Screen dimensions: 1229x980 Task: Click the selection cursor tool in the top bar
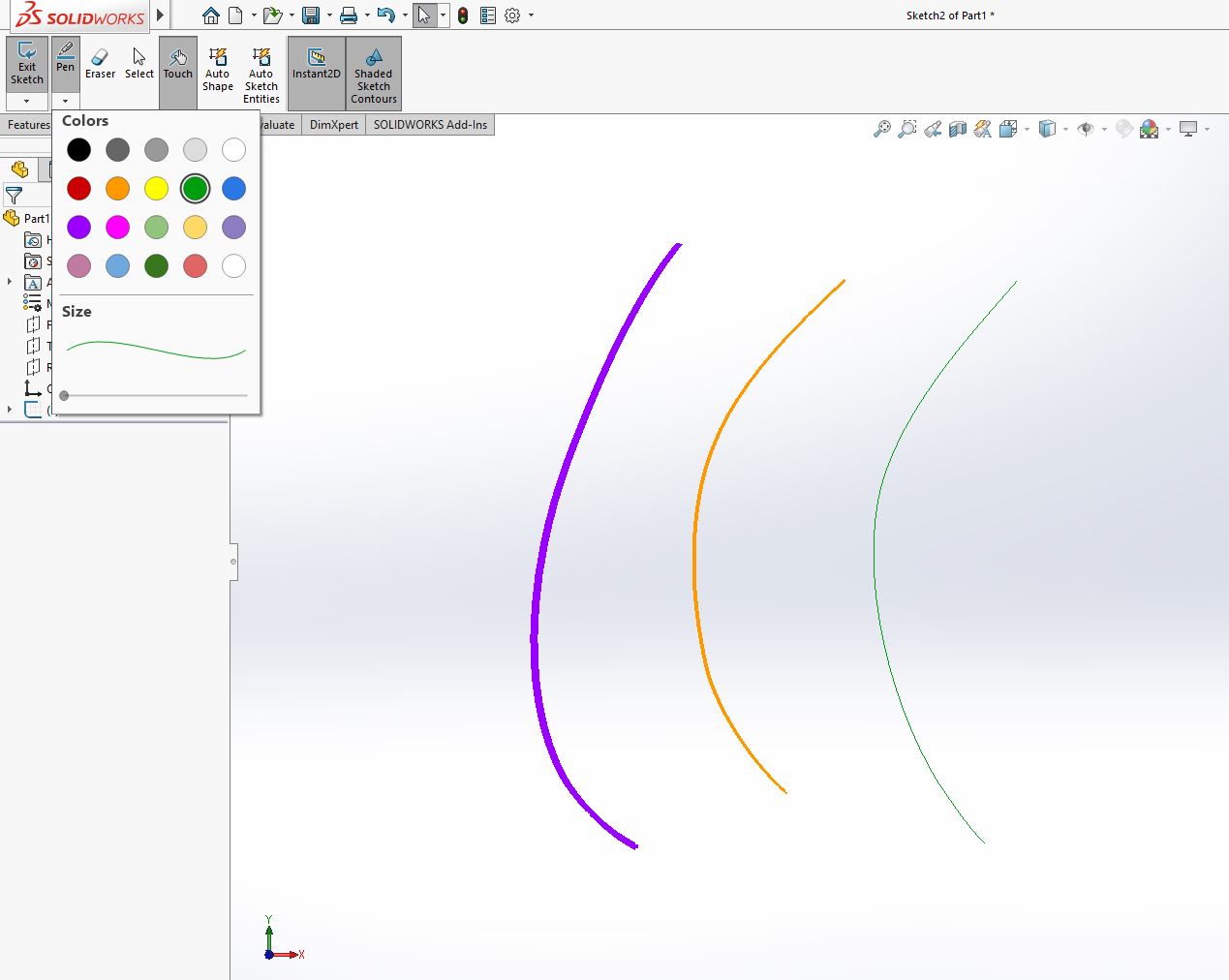[x=424, y=15]
